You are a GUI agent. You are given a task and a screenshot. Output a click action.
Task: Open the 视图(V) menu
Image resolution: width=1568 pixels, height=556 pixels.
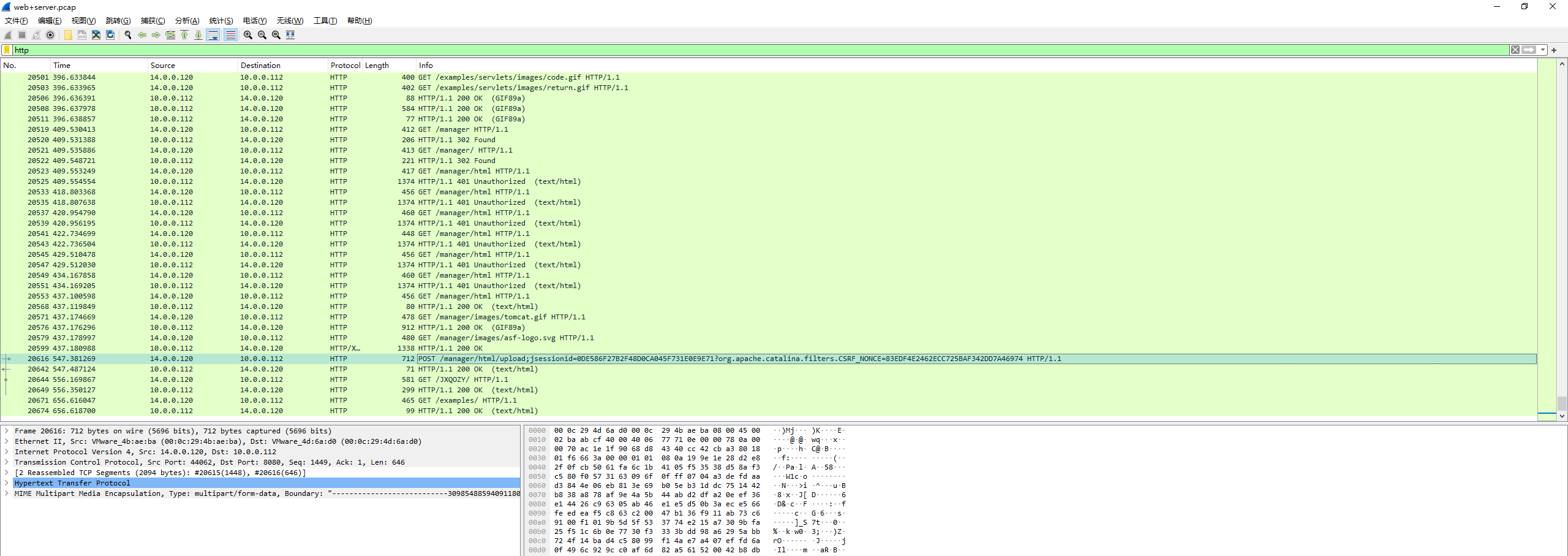[x=83, y=21]
